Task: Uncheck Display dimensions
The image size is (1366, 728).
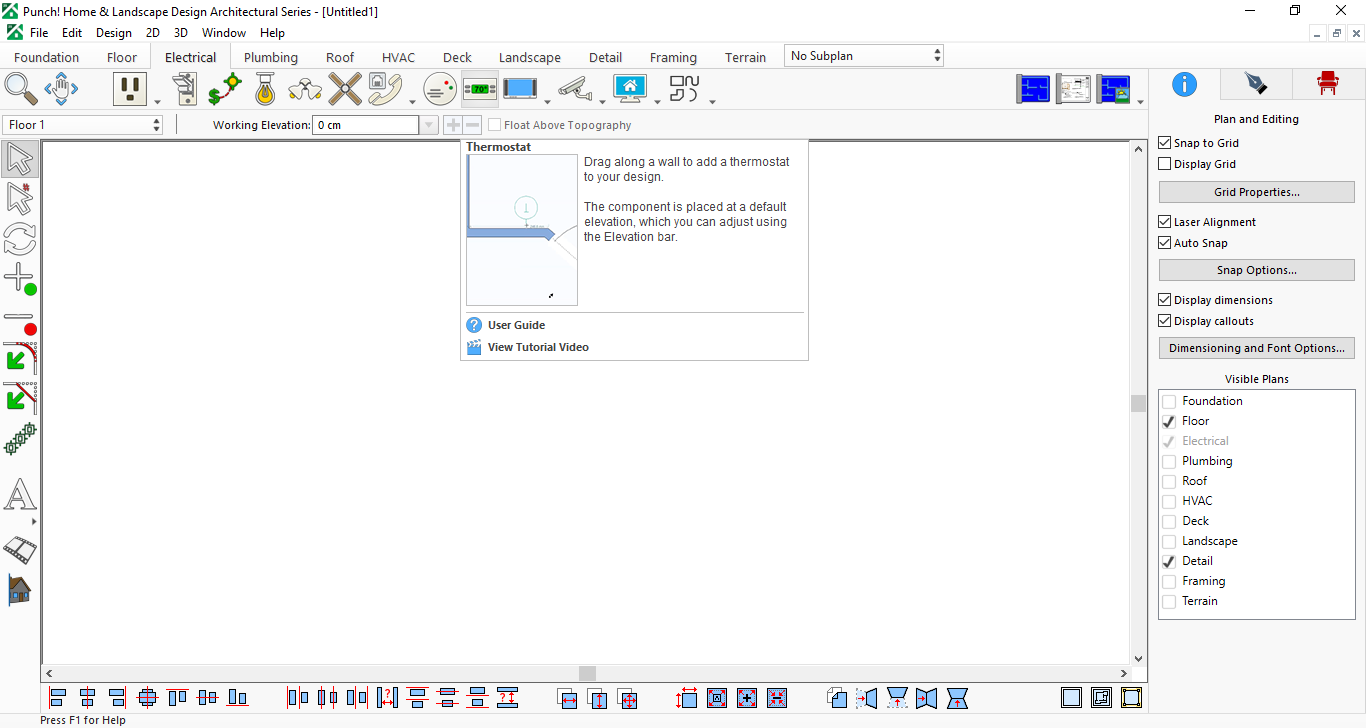Action: (x=1165, y=300)
